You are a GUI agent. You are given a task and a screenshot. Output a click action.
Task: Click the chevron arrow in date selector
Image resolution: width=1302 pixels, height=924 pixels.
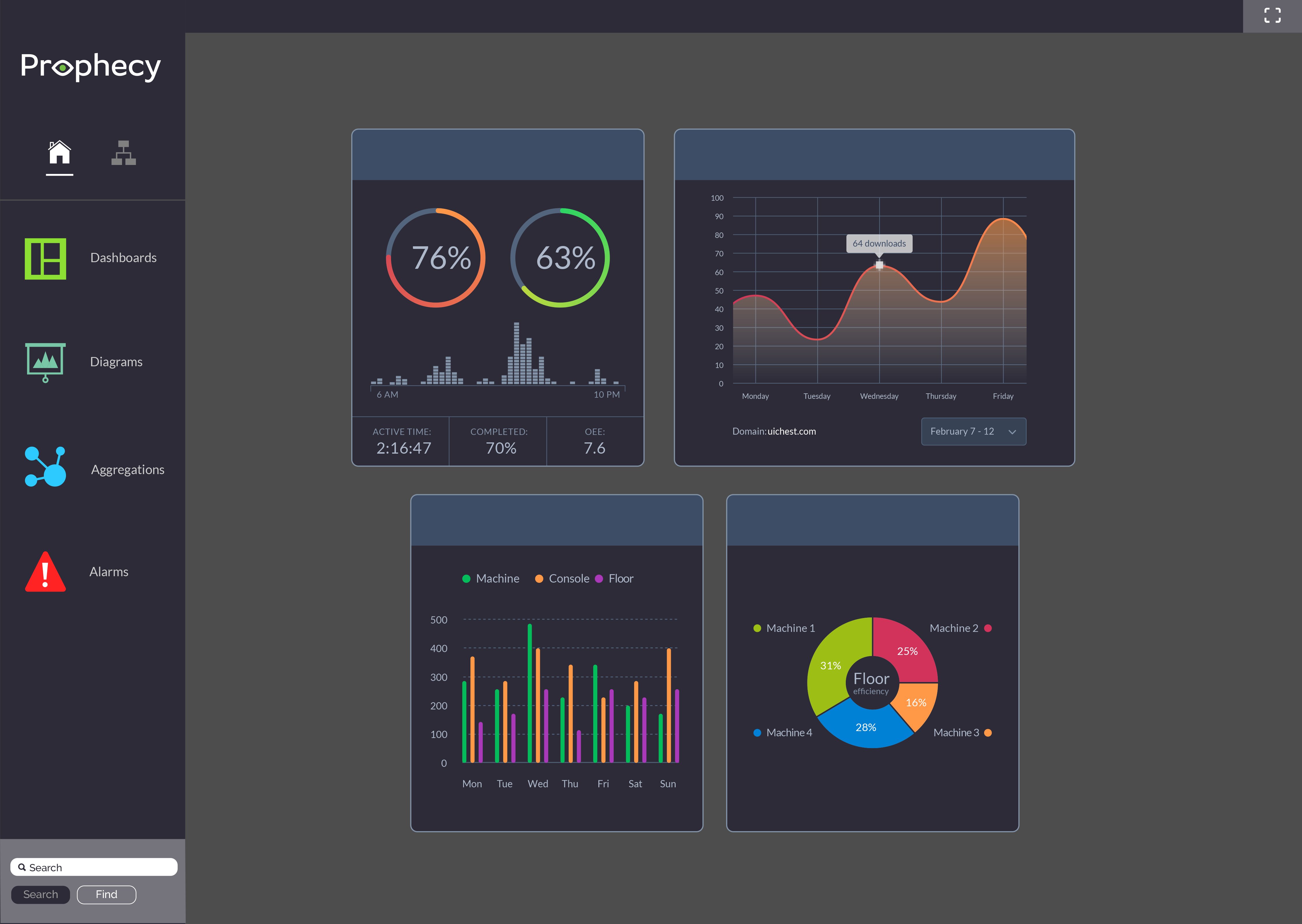1012,432
